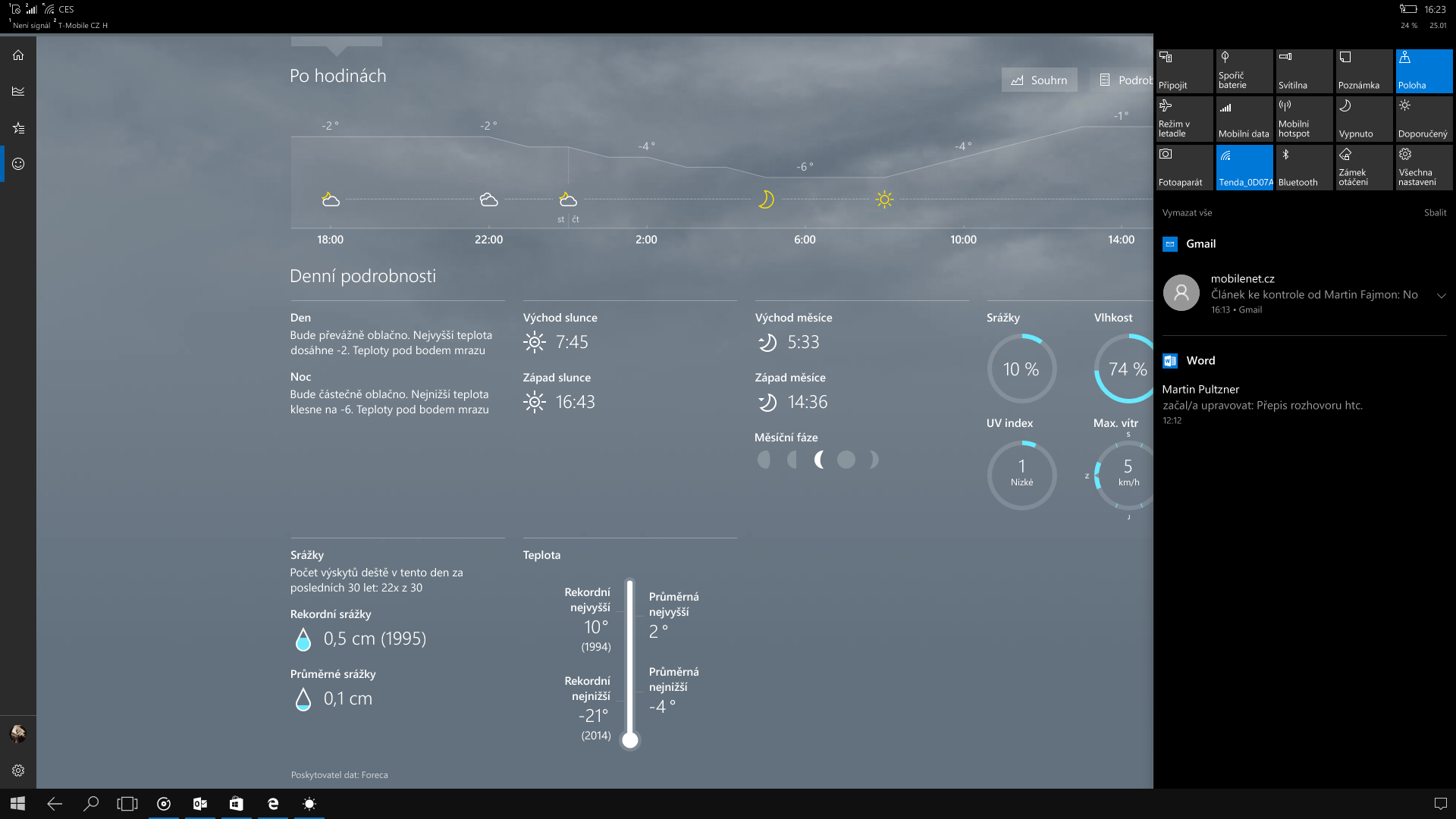Viewport: 1456px width, 819px height.
Task: Open Všechna nastavení settings tile
Action: click(1423, 167)
